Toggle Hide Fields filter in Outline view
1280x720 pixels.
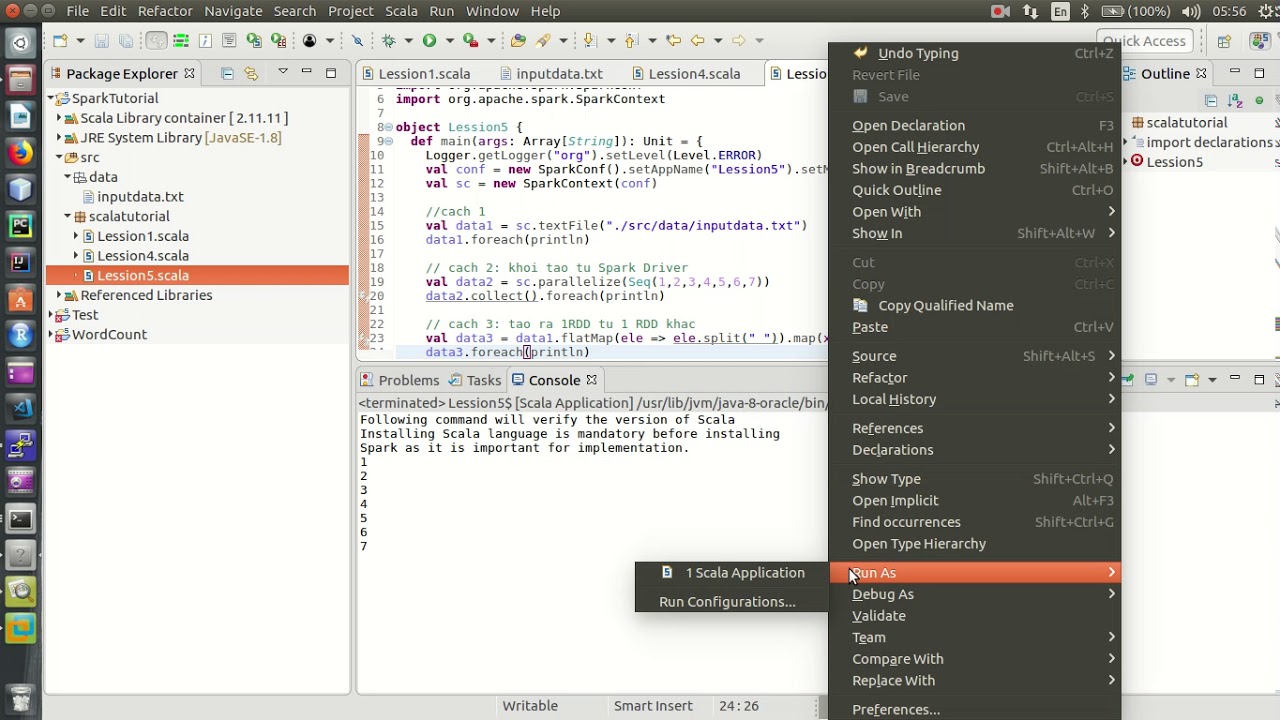pyautogui.click(x=1259, y=101)
